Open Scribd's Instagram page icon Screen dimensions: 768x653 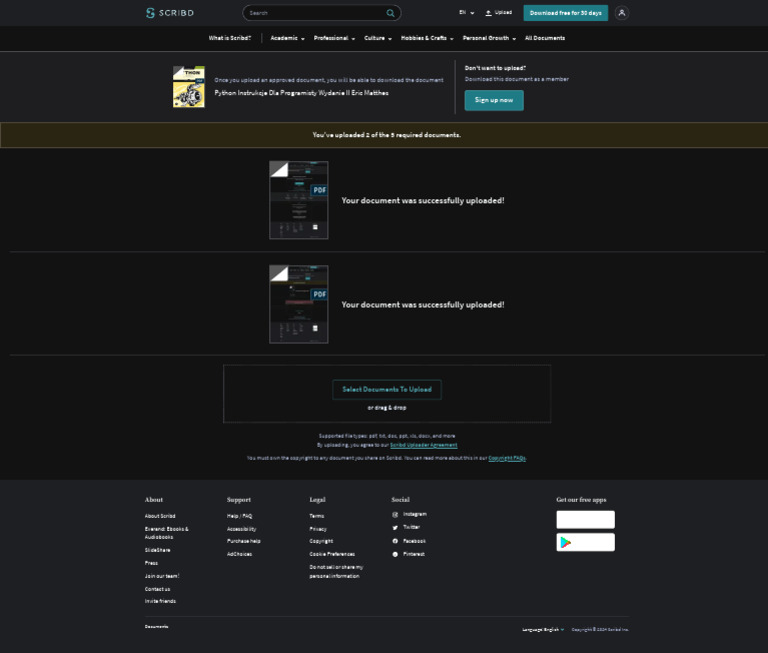[x=395, y=514]
